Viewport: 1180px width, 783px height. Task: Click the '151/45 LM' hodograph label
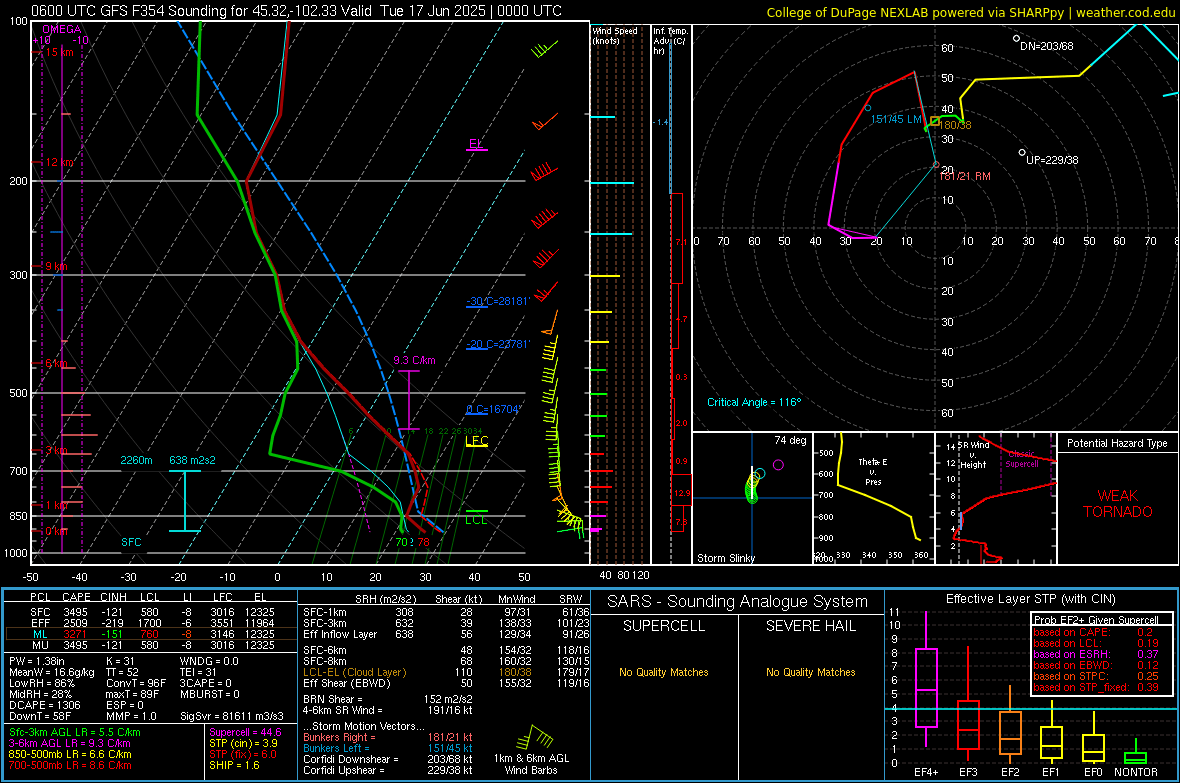(896, 119)
